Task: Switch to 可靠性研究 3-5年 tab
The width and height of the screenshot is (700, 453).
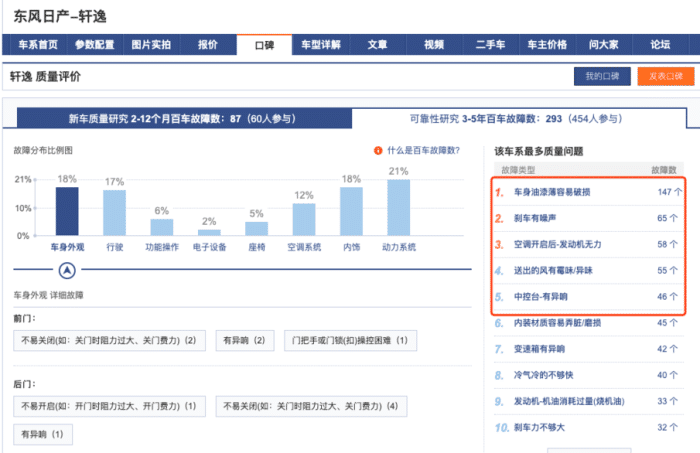Action: click(519, 119)
